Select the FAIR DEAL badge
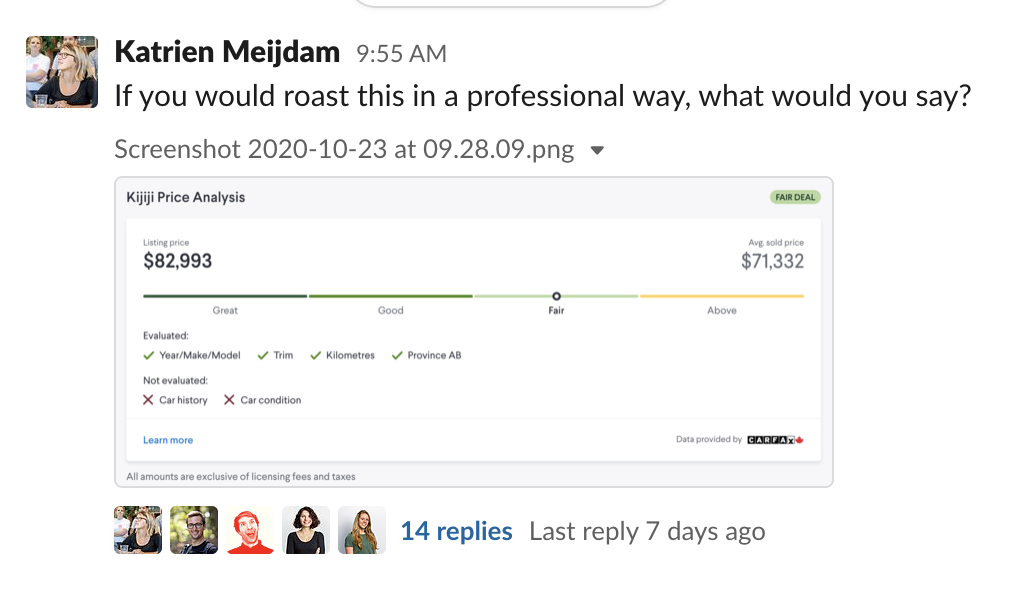 coord(794,197)
